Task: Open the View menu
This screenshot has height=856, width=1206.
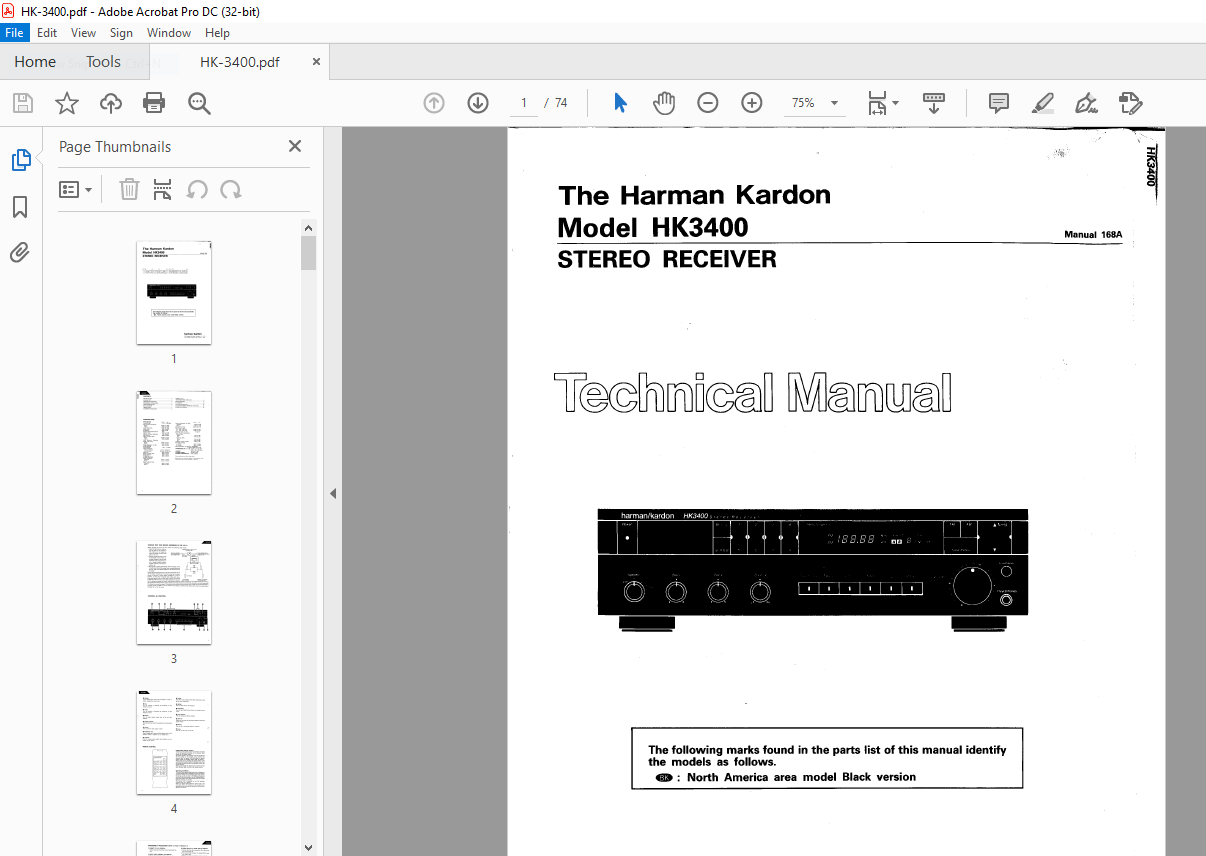Action: coord(84,33)
